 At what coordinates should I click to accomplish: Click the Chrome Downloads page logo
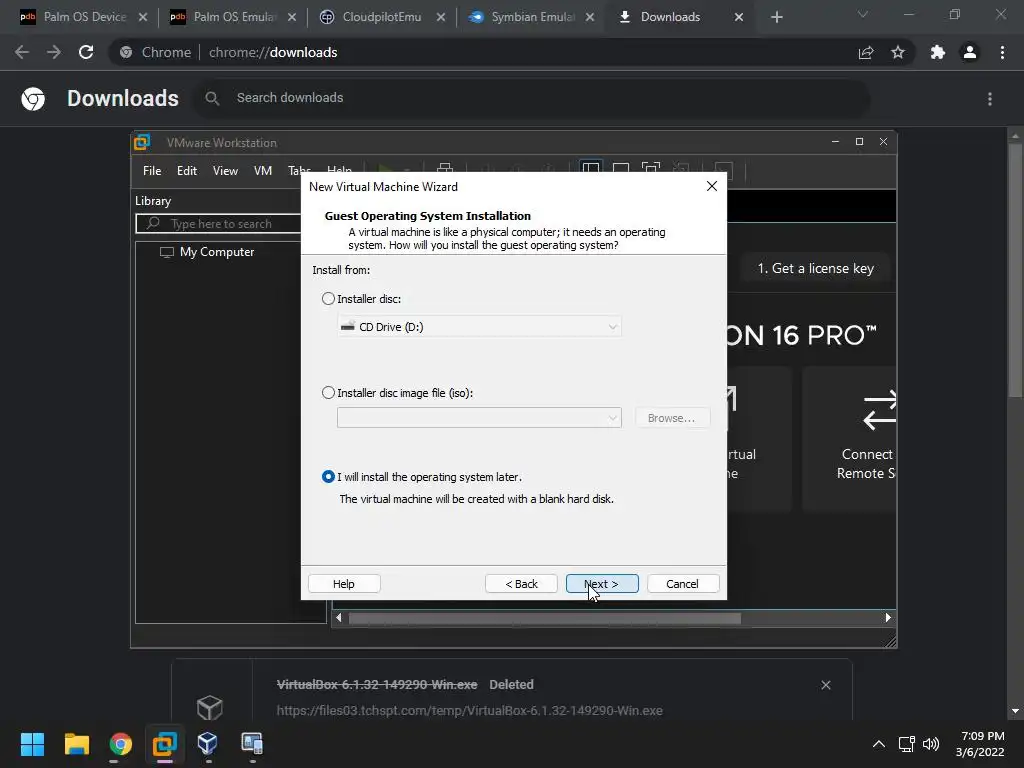click(33, 99)
